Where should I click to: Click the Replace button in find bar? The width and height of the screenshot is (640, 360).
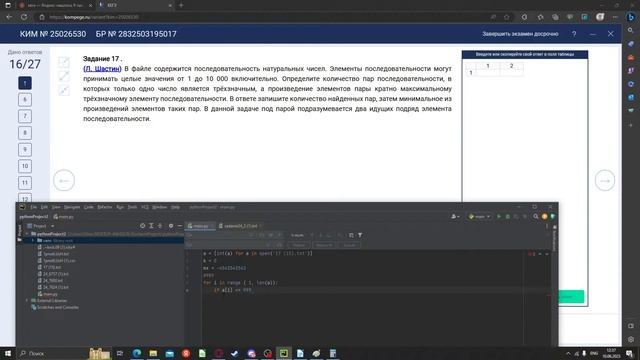tap(299, 245)
